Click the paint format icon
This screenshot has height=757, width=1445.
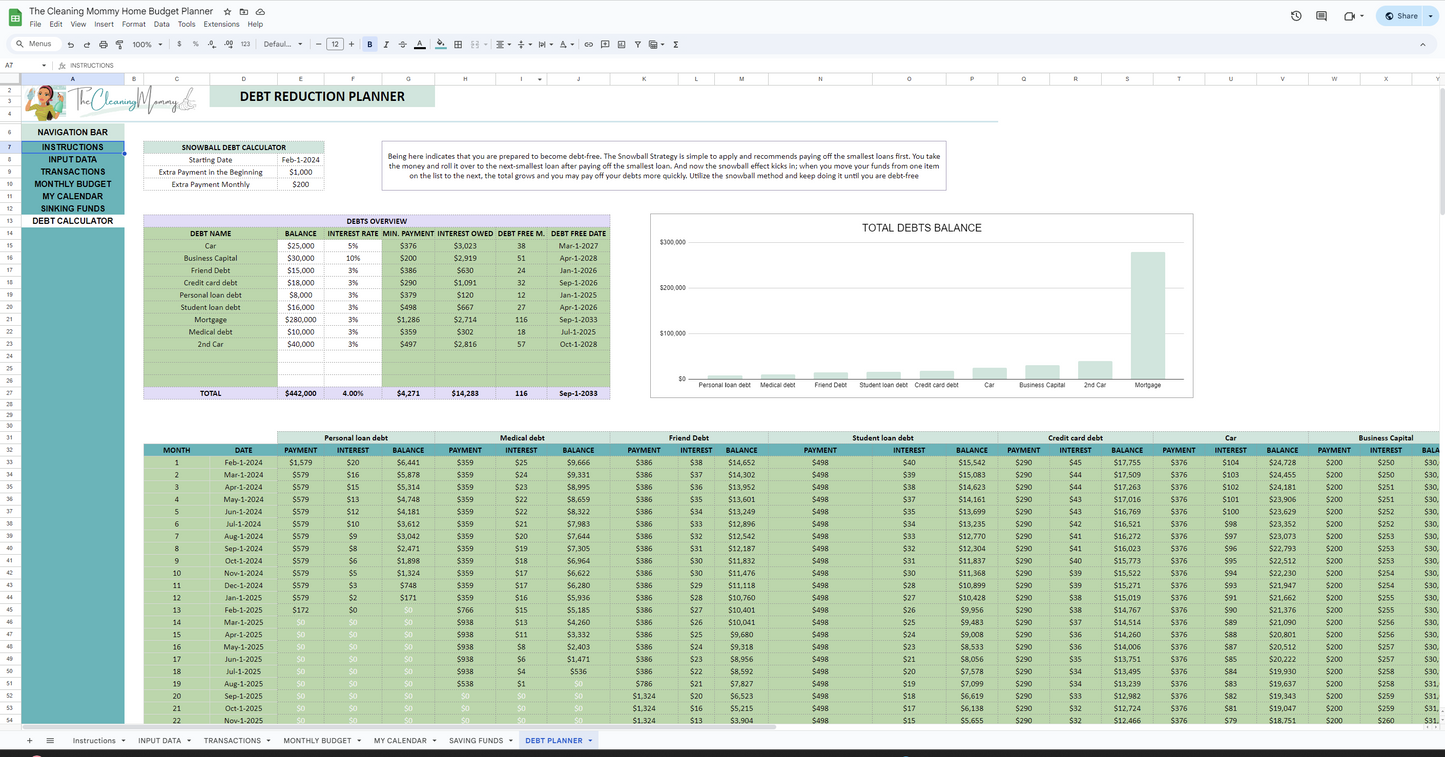tap(119, 44)
